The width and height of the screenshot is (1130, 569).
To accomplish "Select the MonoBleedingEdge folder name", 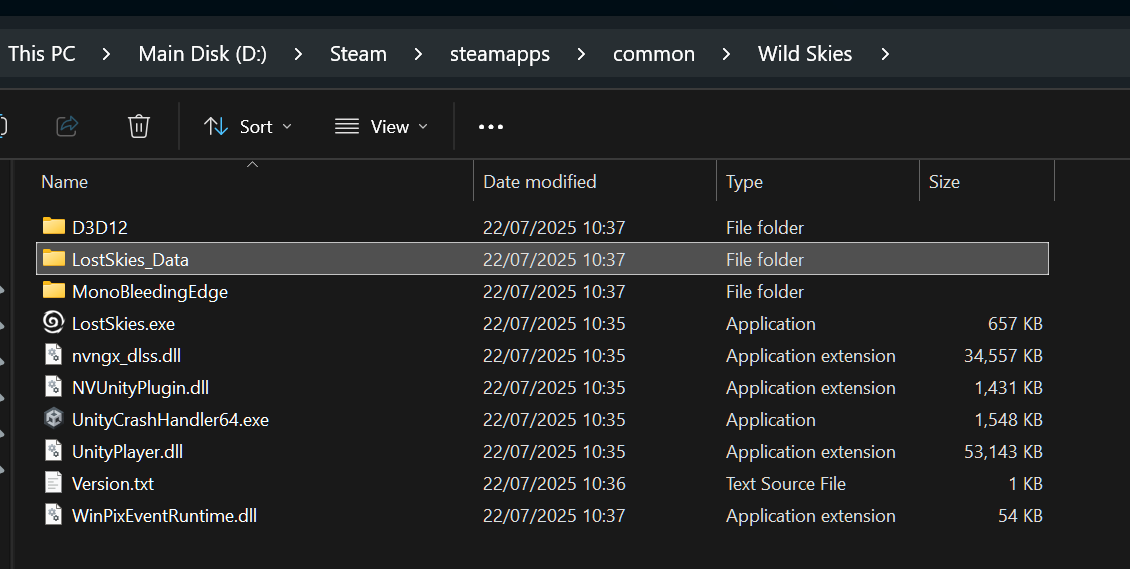I will pyautogui.click(x=150, y=292).
